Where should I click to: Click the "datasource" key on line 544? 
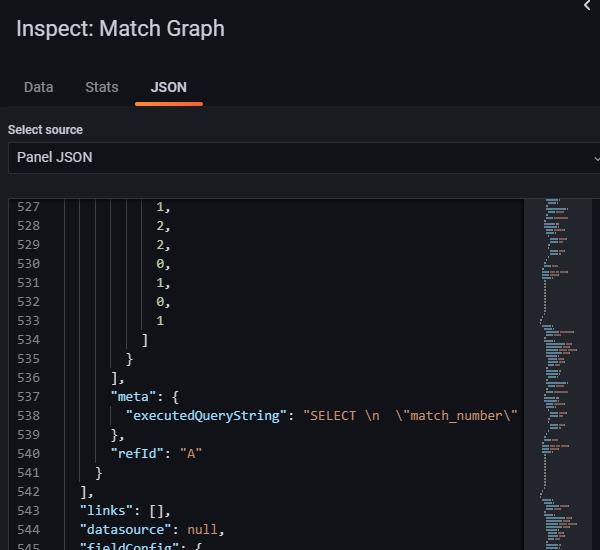126,530
